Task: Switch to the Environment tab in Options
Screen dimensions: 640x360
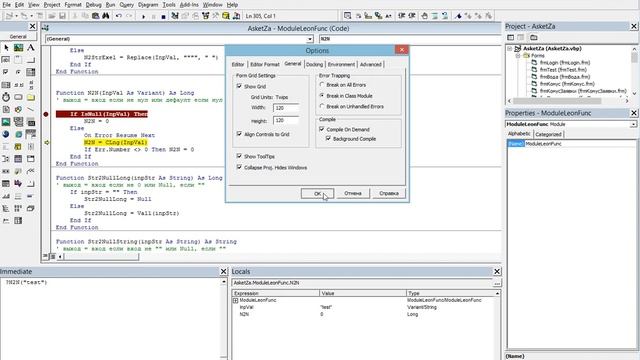Action: tap(341, 64)
